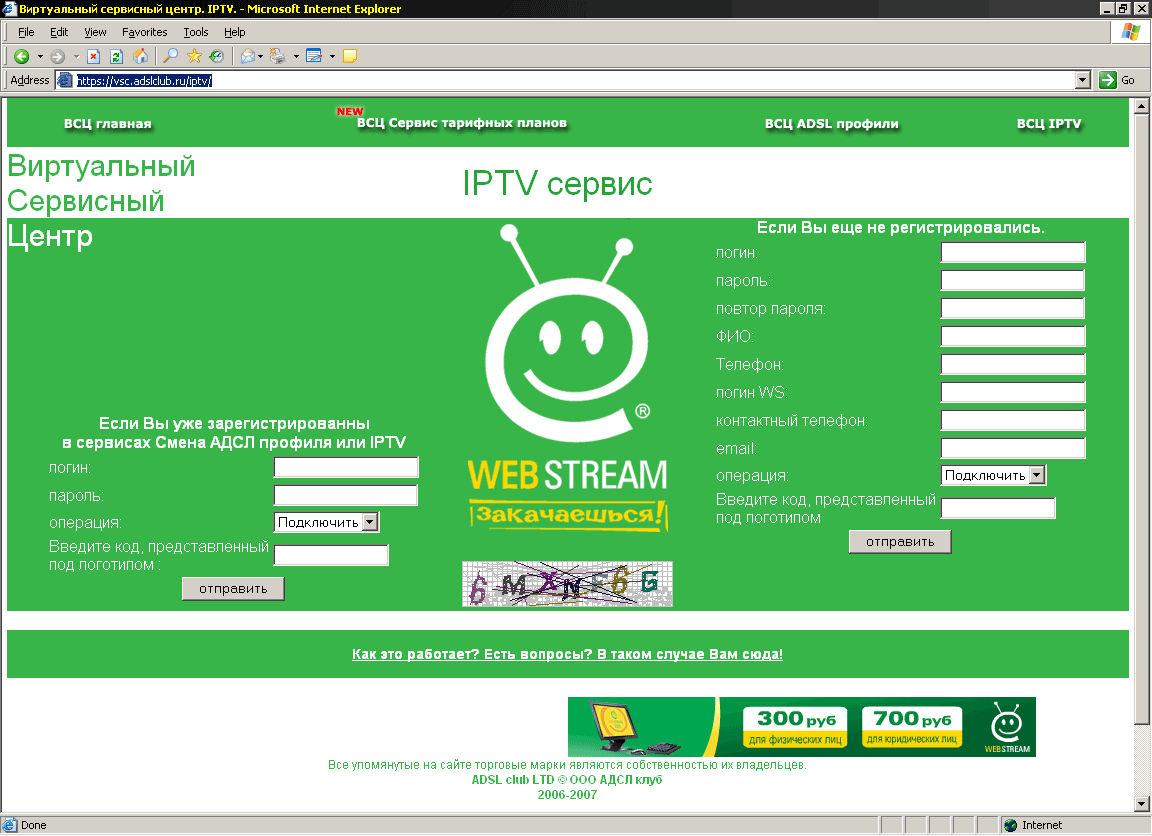Stop loading with the red X icon
1152x836 pixels.
93,57
